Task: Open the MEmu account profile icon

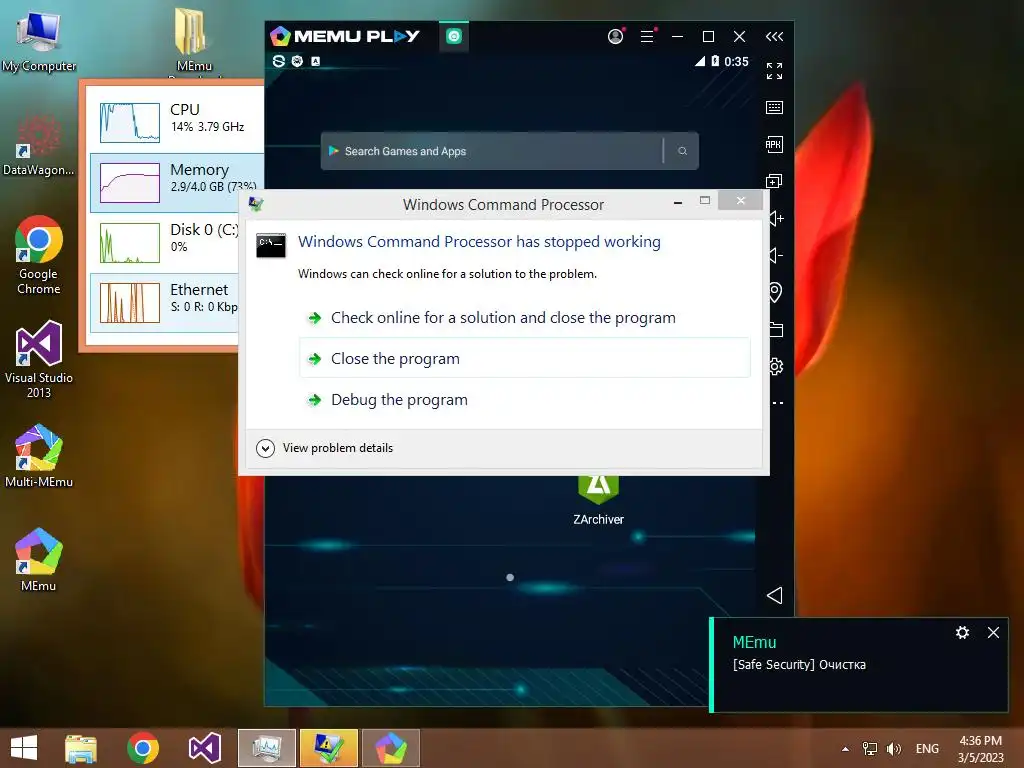Action: pyautogui.click(x=615, y=36)
